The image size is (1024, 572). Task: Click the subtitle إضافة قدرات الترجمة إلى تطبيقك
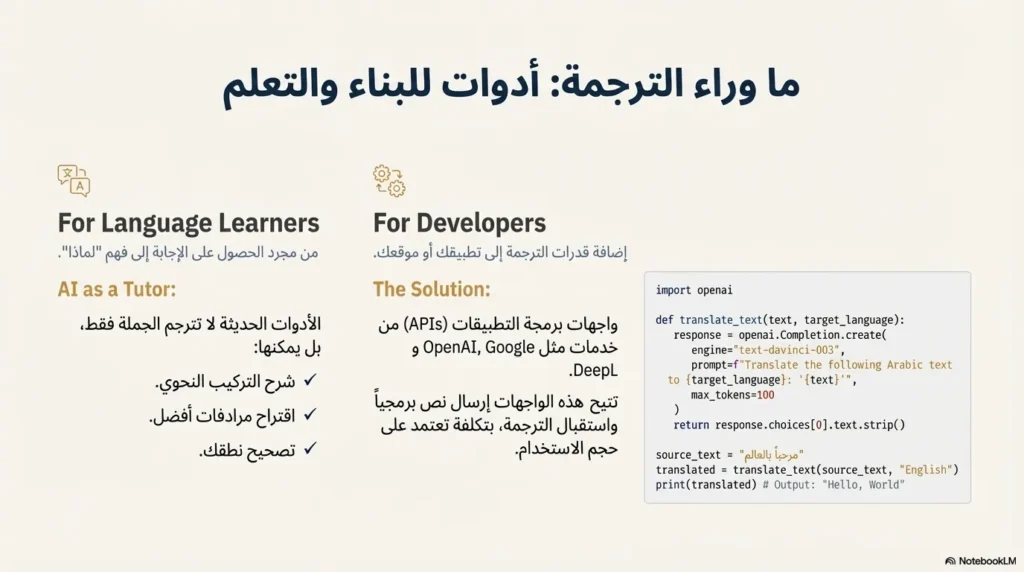point(500,253)
